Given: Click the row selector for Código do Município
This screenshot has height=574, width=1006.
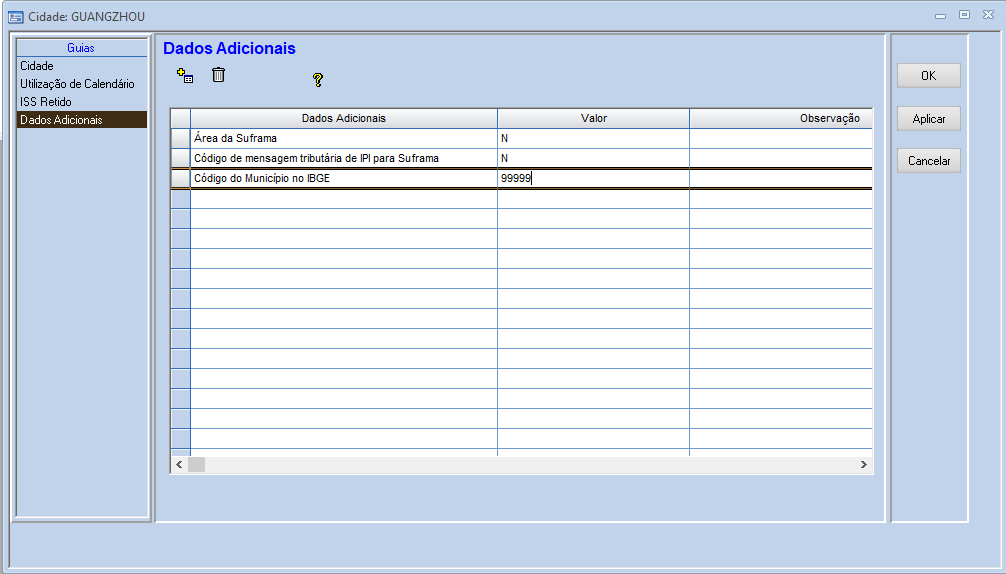Looking at the screenshot, I should 180,178.
